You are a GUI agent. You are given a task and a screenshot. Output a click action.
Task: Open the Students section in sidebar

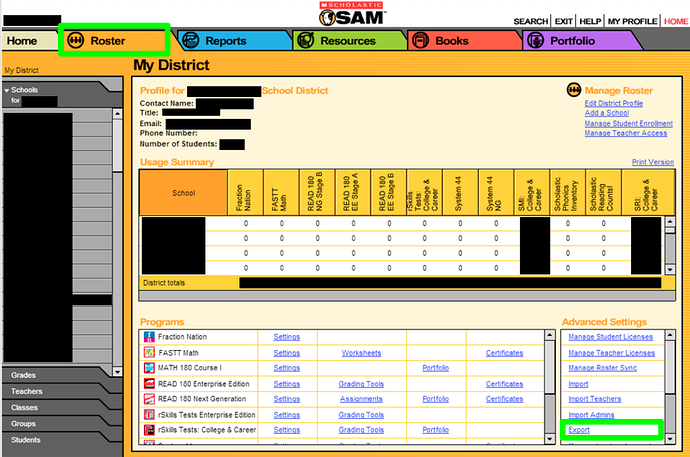click(57, 440)
